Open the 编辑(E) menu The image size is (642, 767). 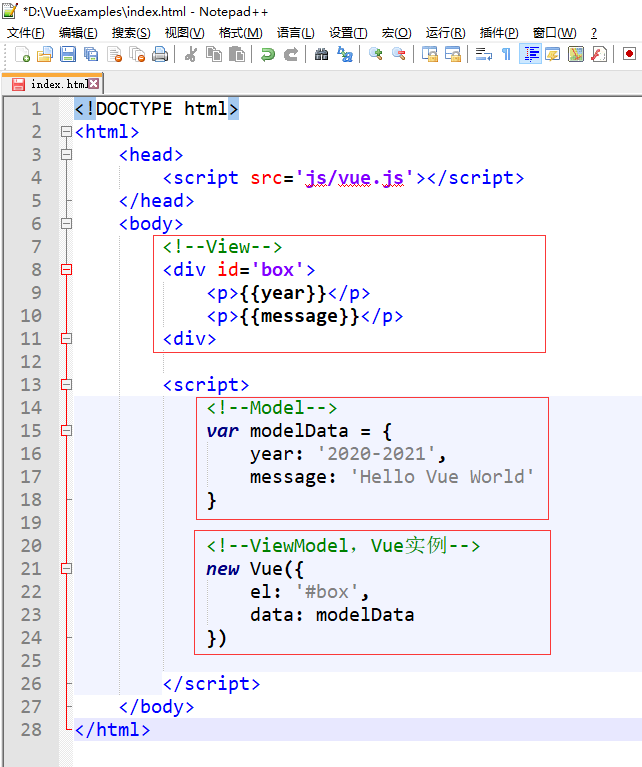click(x=78, y=33)
